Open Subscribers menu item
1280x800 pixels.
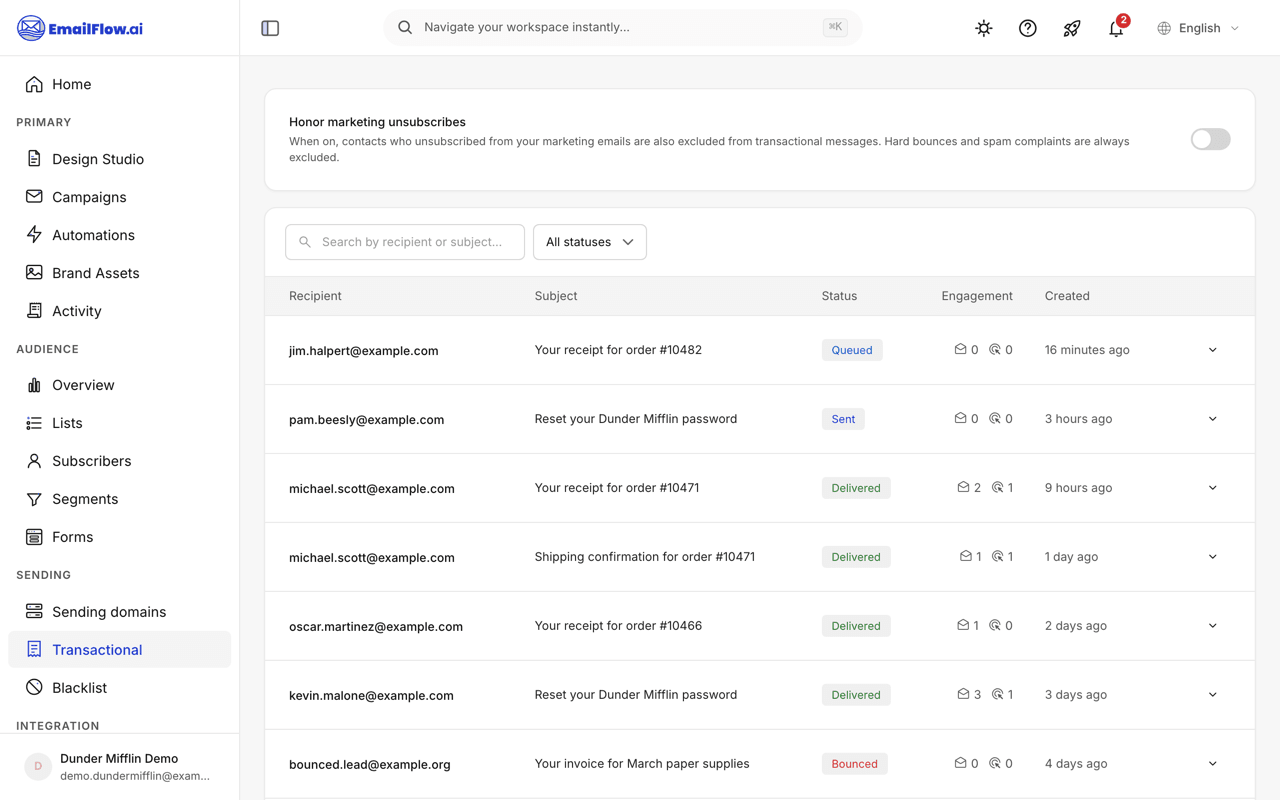(x=119, y=461)
